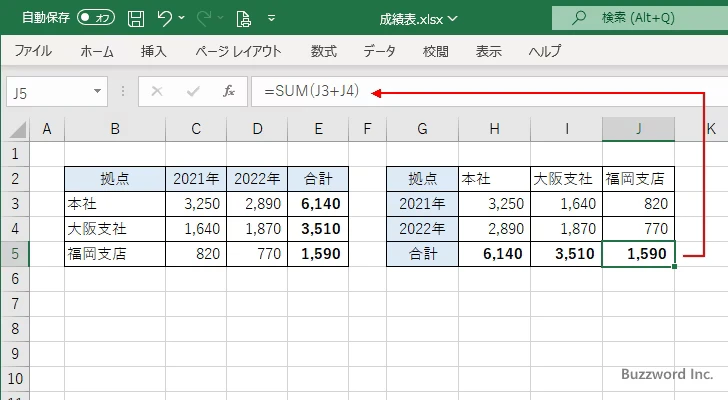Image resolution: width=728 pixels, height=400 pixels.
Task: Click cell C5 showing 820
Action: click(x=196, y=254)
